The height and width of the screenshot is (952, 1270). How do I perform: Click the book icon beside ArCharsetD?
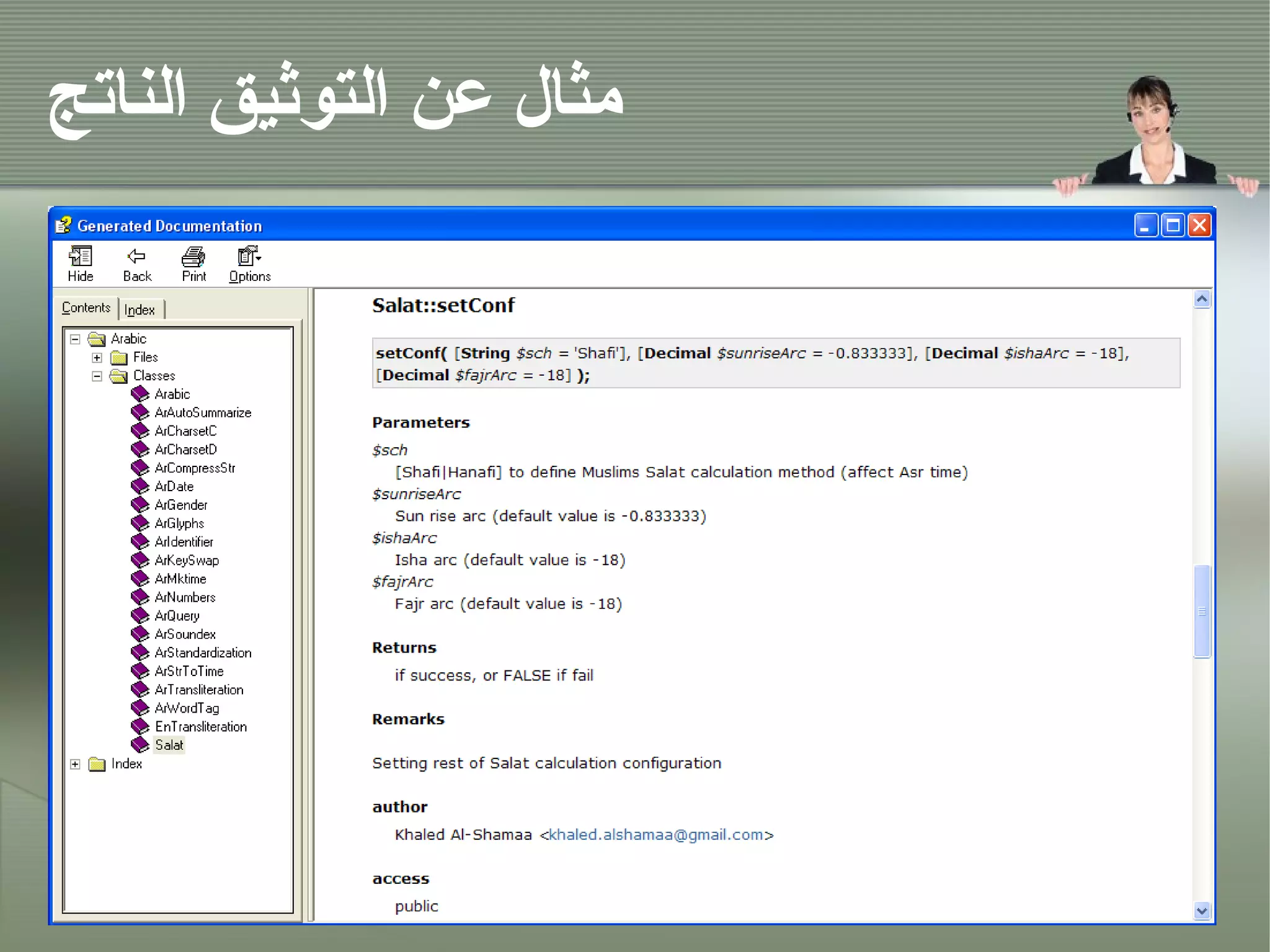click(x=140, y=449)
